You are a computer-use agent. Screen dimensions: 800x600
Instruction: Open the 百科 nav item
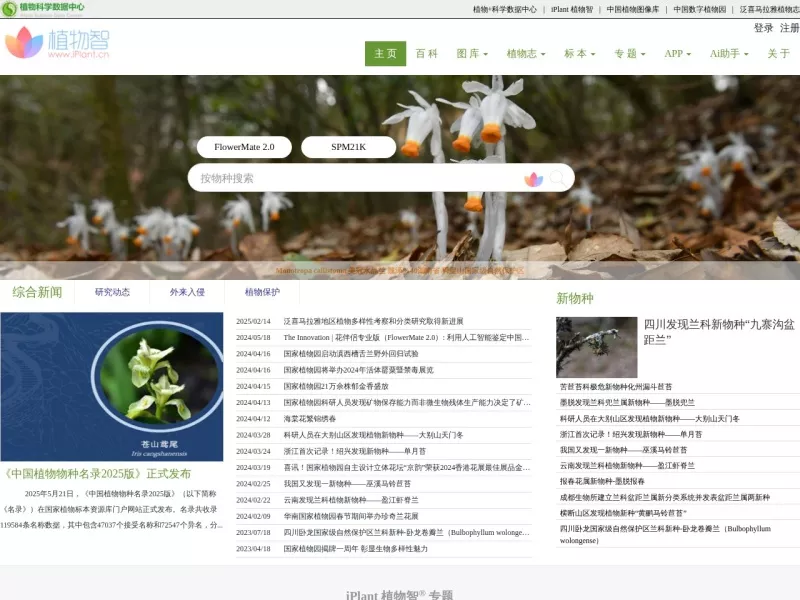427,54
